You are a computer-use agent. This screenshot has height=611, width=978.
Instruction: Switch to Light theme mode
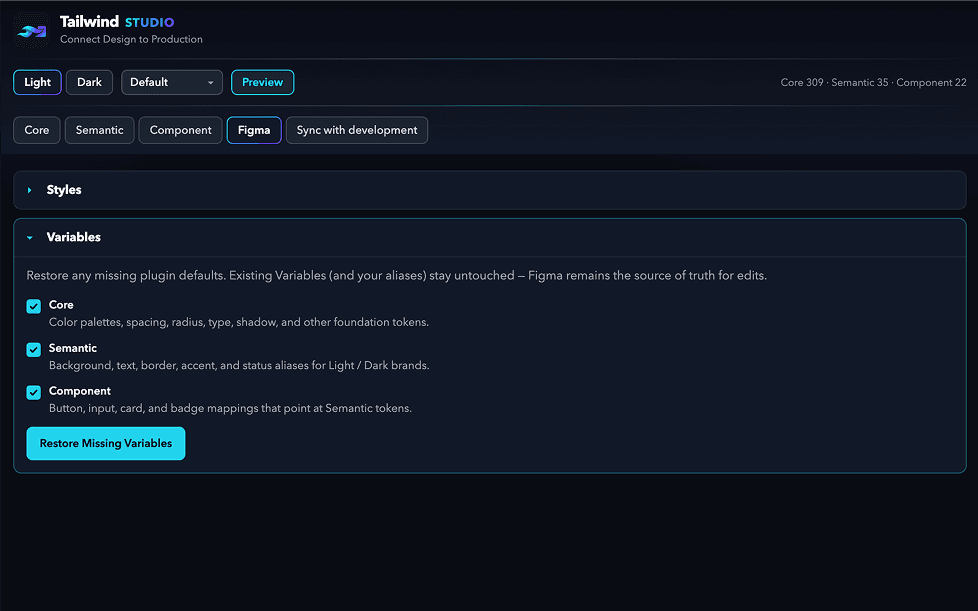pyautogui.click(x=37, y=82)
